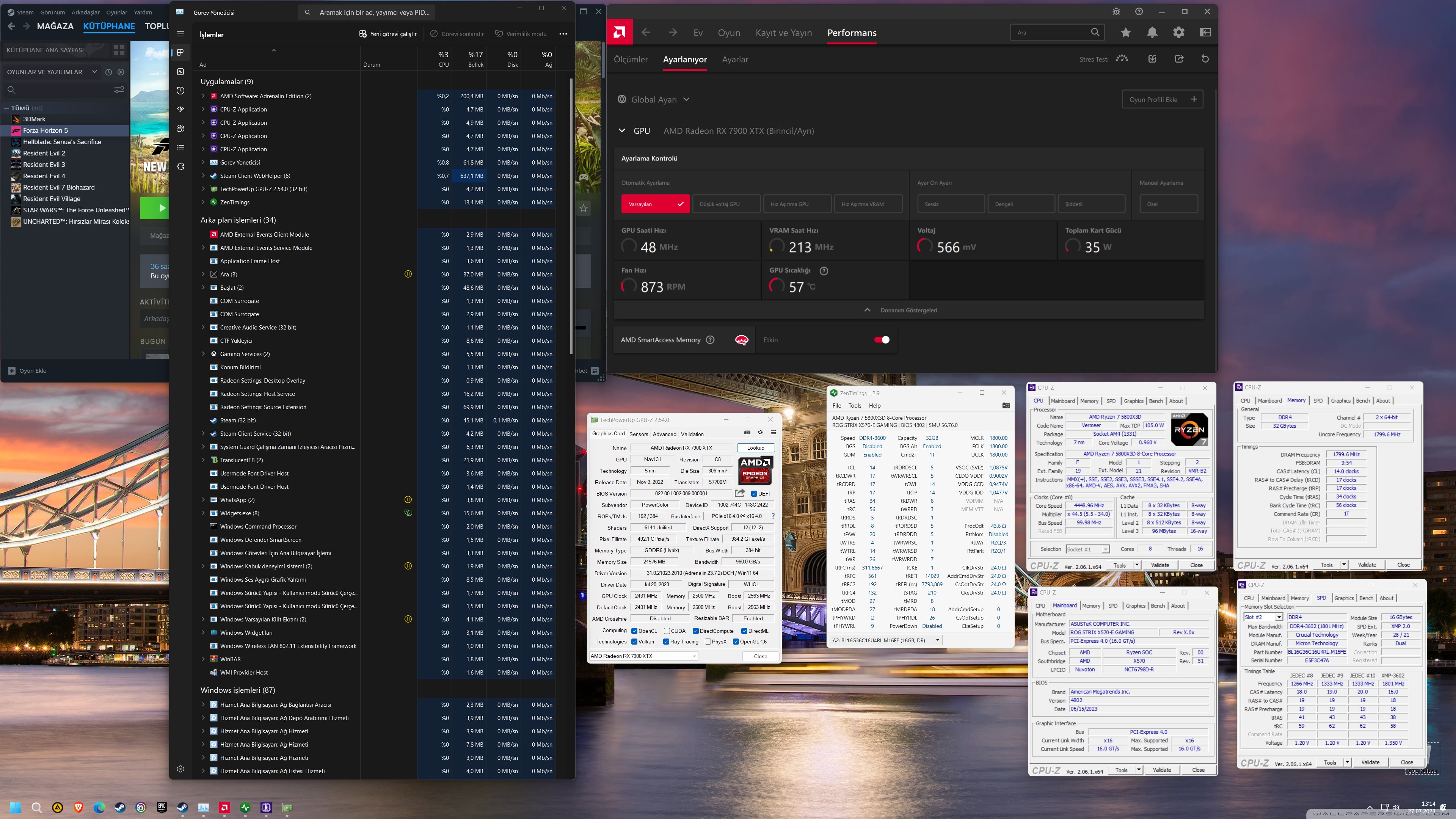The height and width of the screenshot is (819, 1456).
Task: Reset tuning settings with the undo icon
Action: coord(1205,59)
